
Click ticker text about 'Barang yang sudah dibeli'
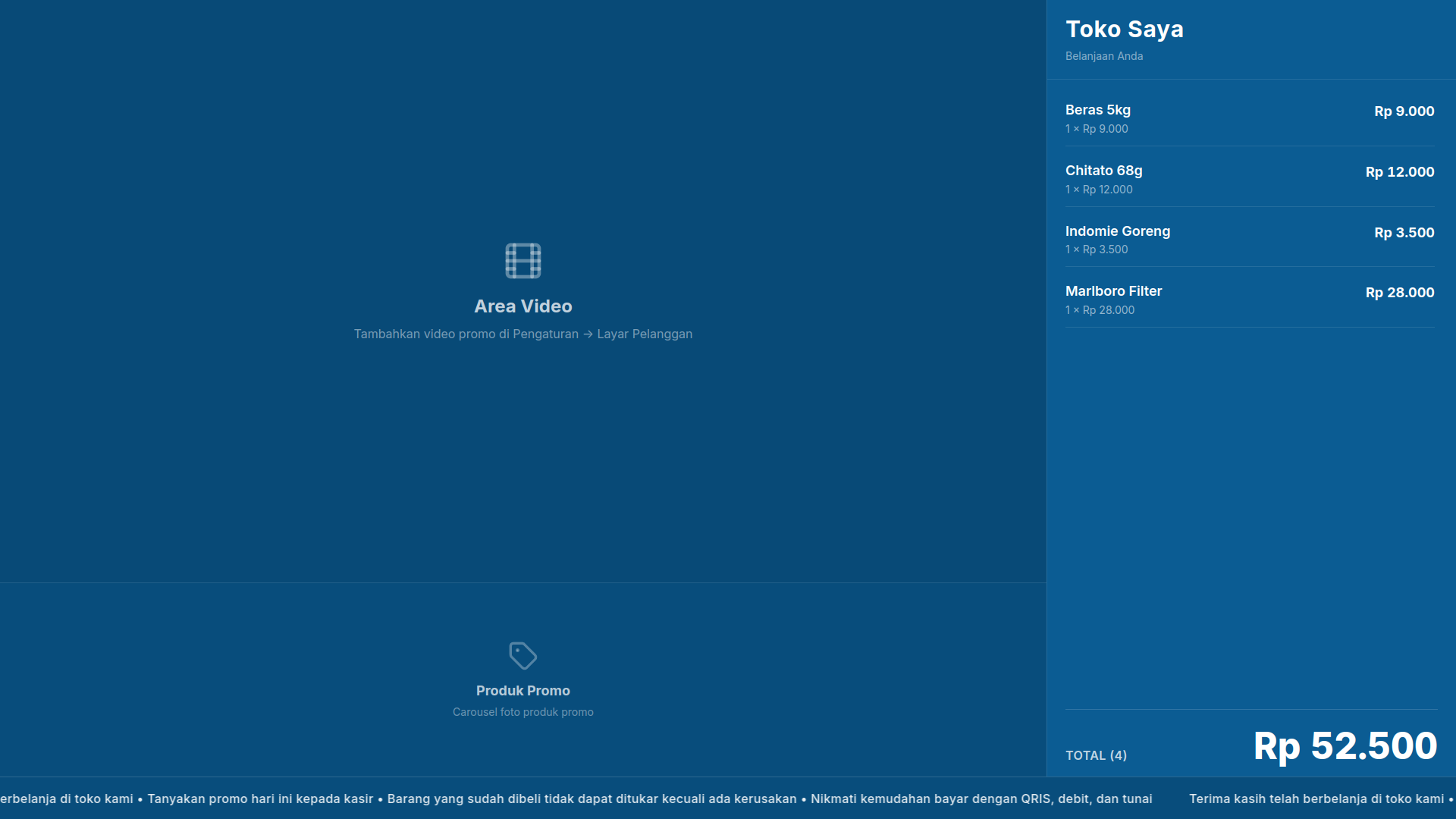591,799
